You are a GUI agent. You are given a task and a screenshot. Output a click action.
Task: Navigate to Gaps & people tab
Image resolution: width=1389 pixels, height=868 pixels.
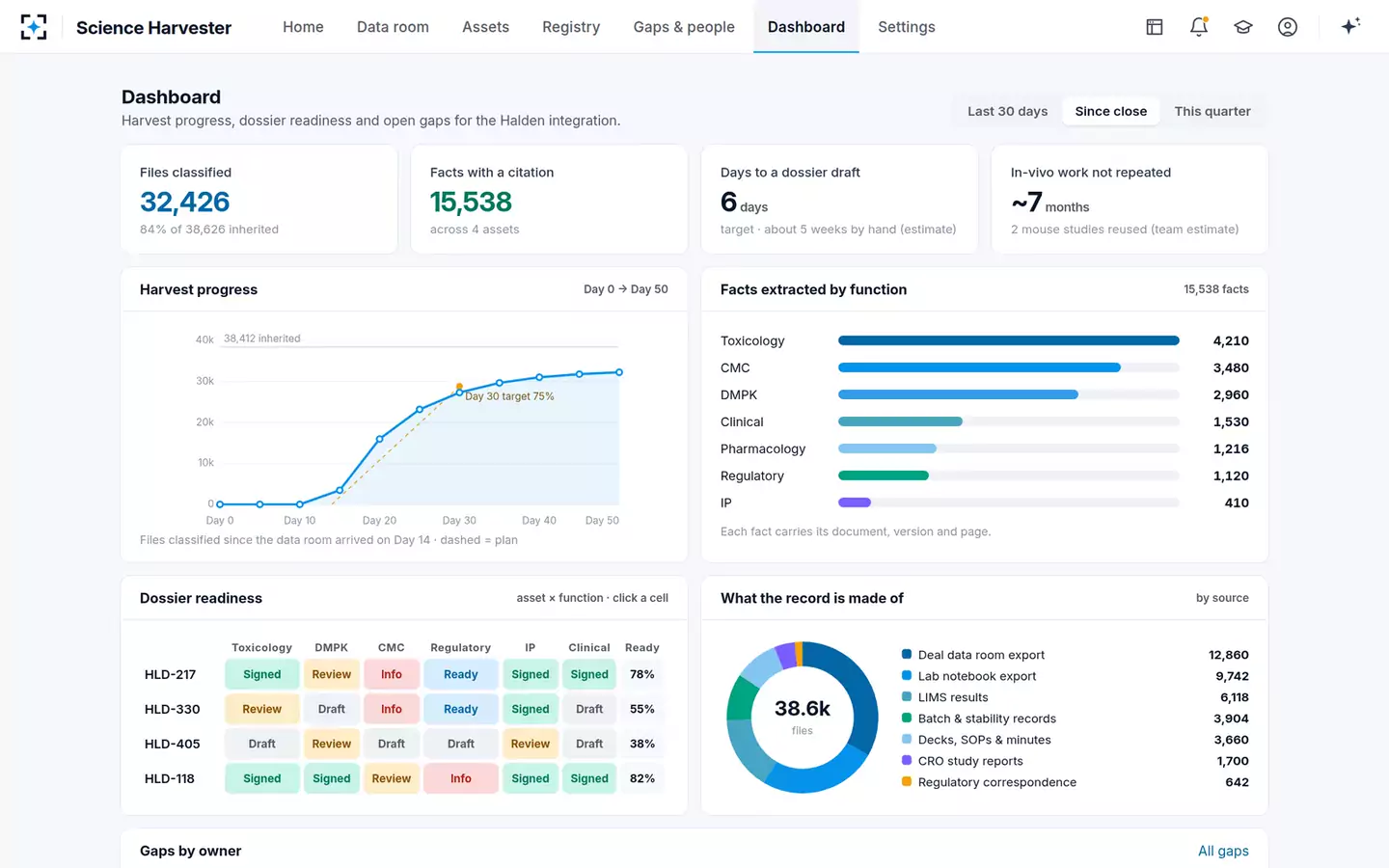pyautogui.click(x=684, y=27)
